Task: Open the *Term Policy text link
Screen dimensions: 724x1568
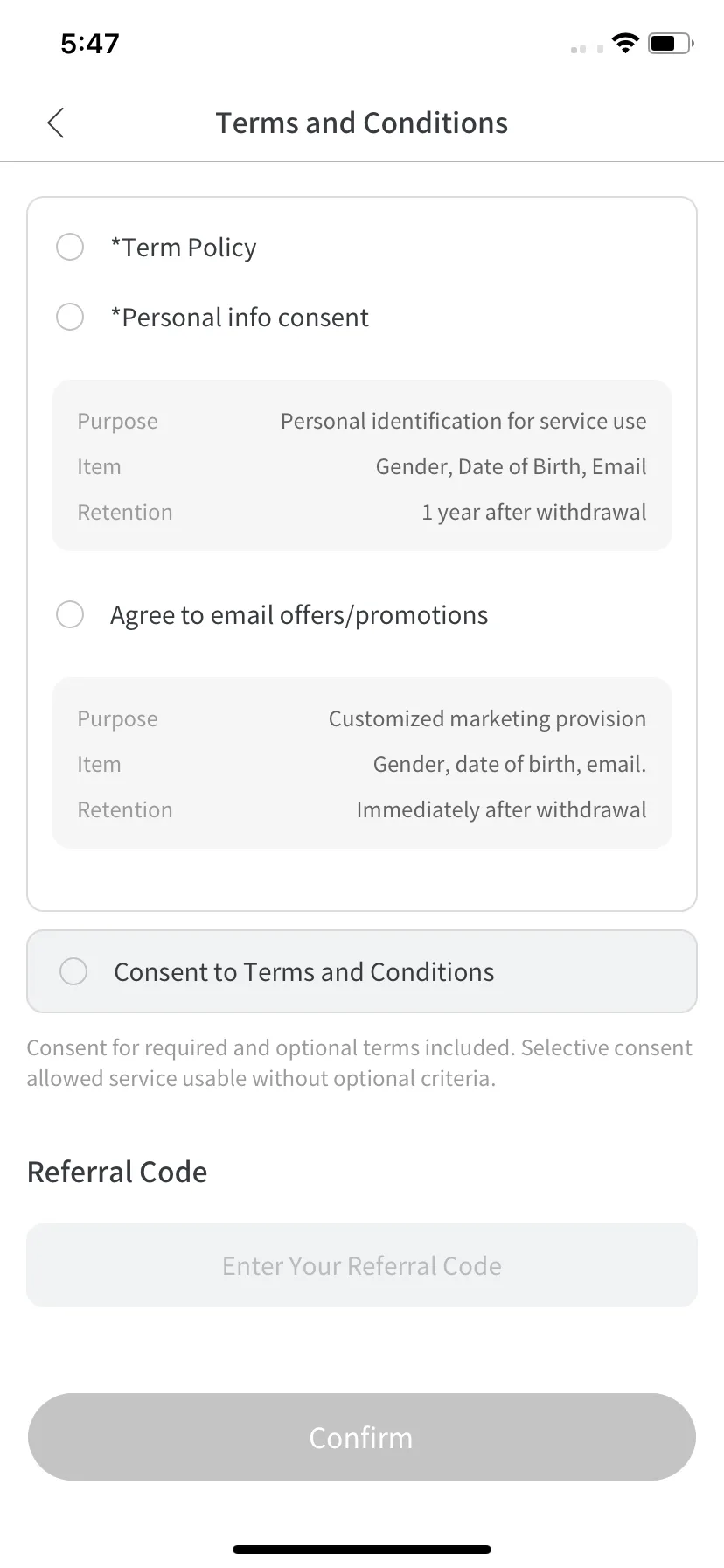Action: 184,248
